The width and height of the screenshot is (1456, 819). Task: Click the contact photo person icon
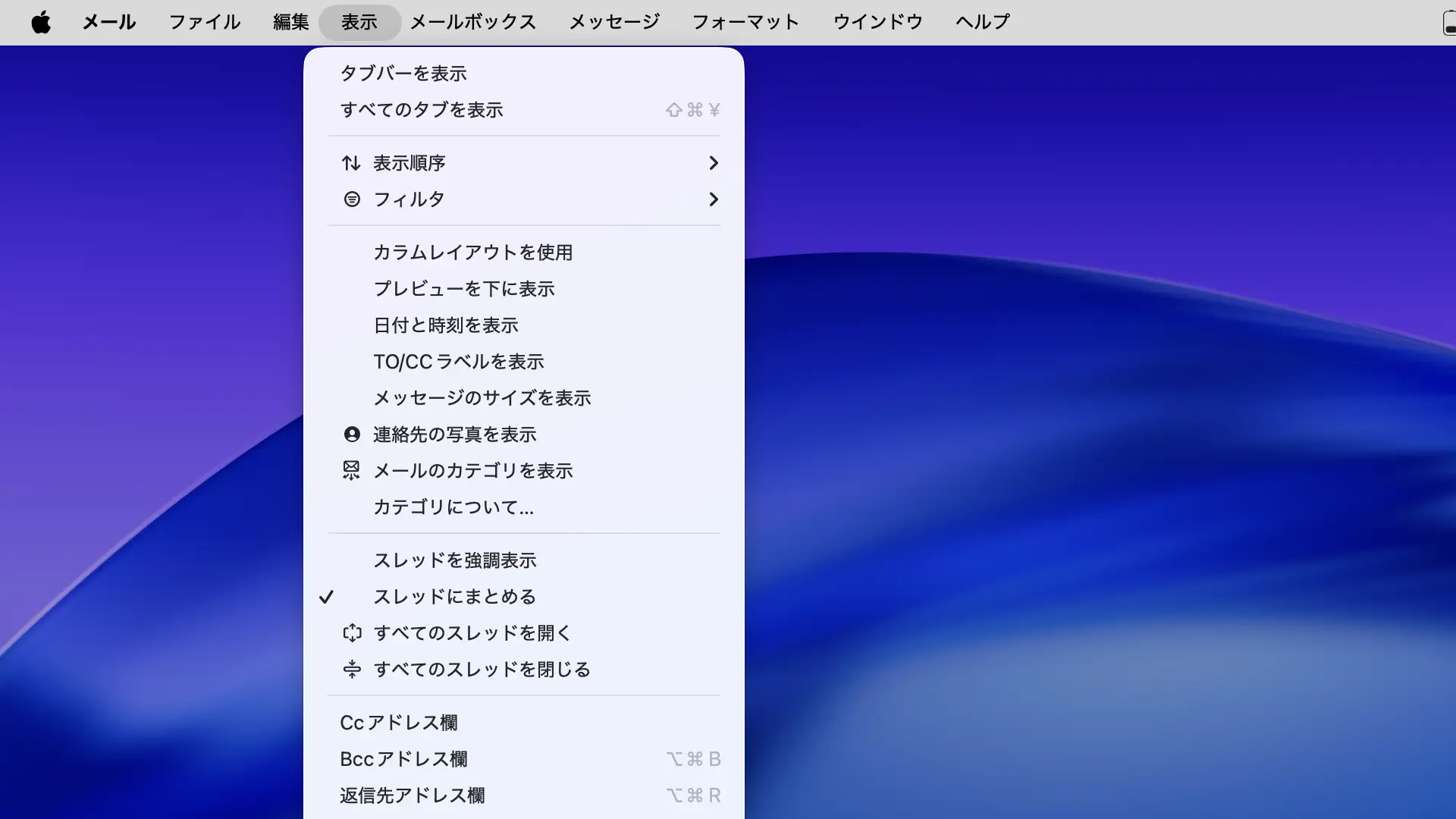click(x=352, y=435)
